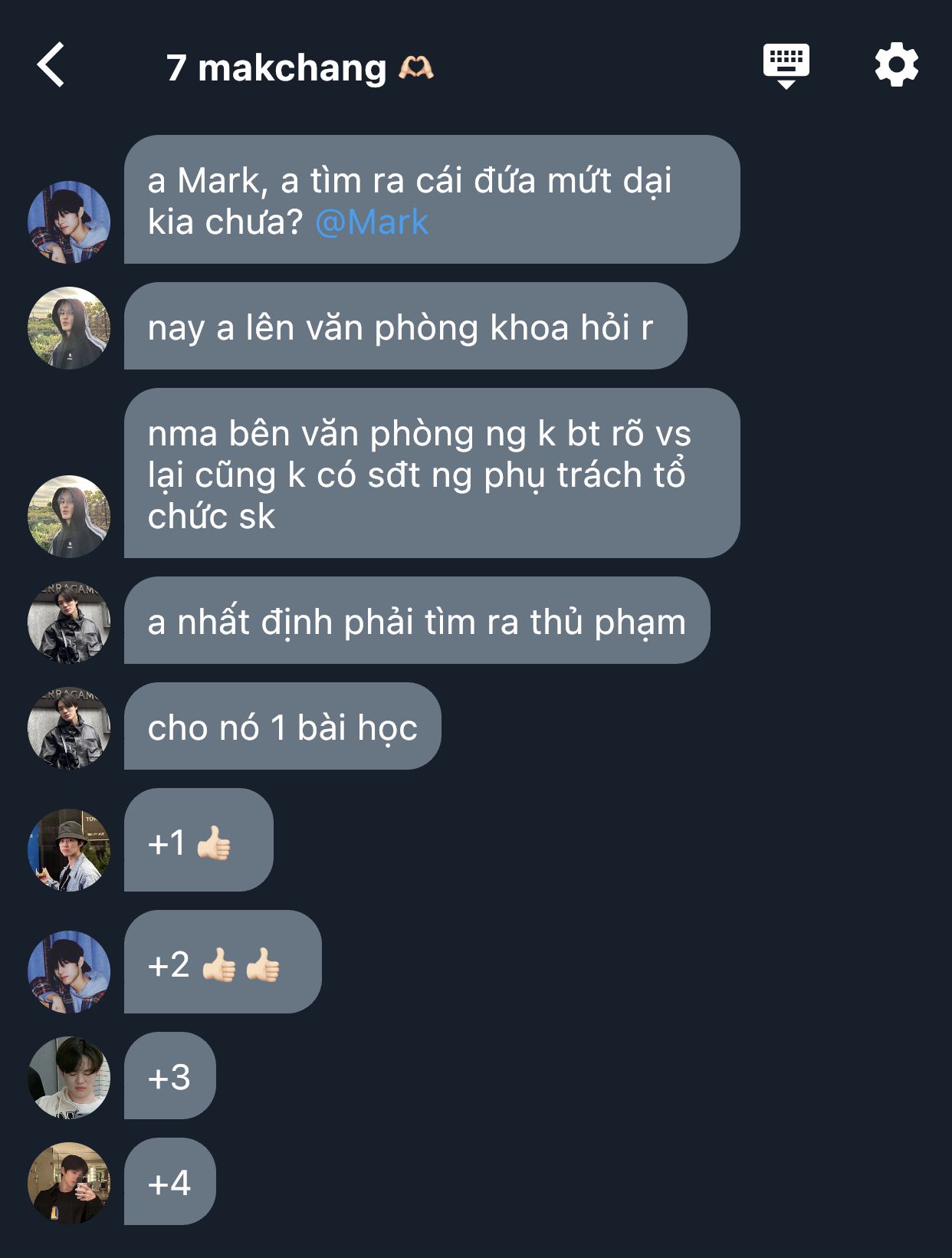Tap avatar beside '+2' message
This screenshot has width=952, height=1258.
tap(69, 971)
